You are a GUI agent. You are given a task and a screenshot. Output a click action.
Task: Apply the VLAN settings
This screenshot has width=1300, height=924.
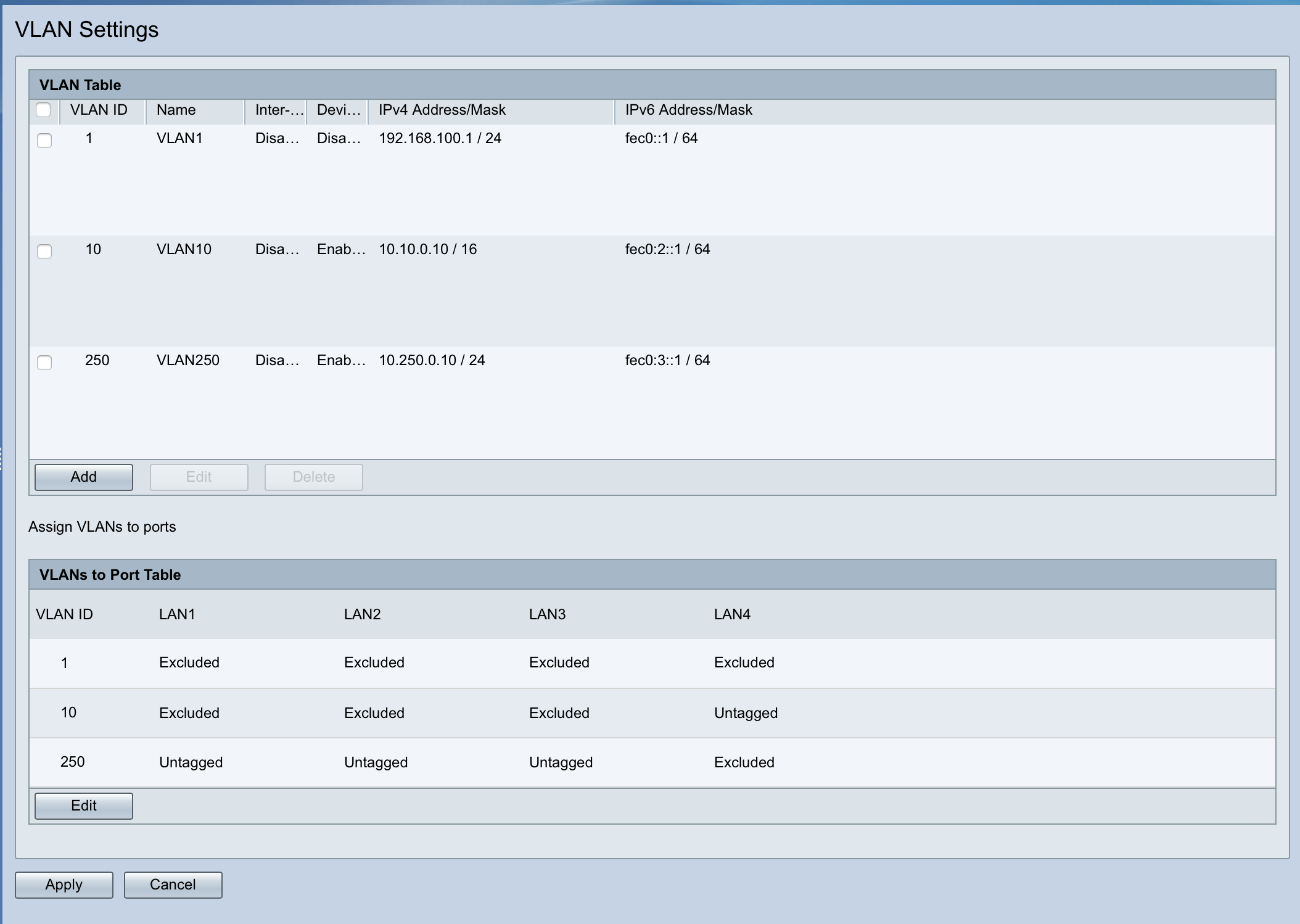pos(63,885)
